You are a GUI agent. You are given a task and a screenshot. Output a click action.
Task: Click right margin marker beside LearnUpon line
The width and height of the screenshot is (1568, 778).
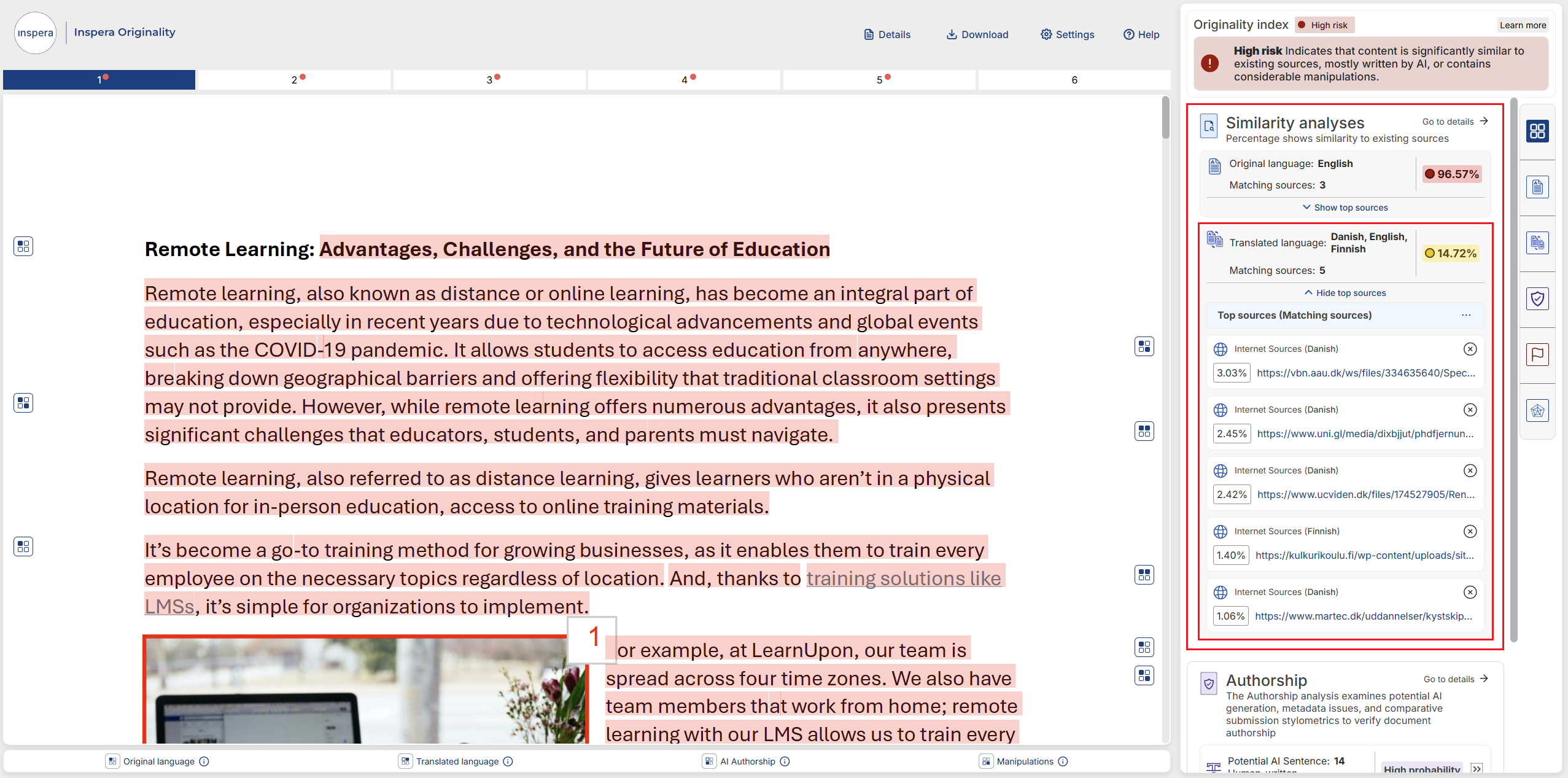click(1144, 647)
